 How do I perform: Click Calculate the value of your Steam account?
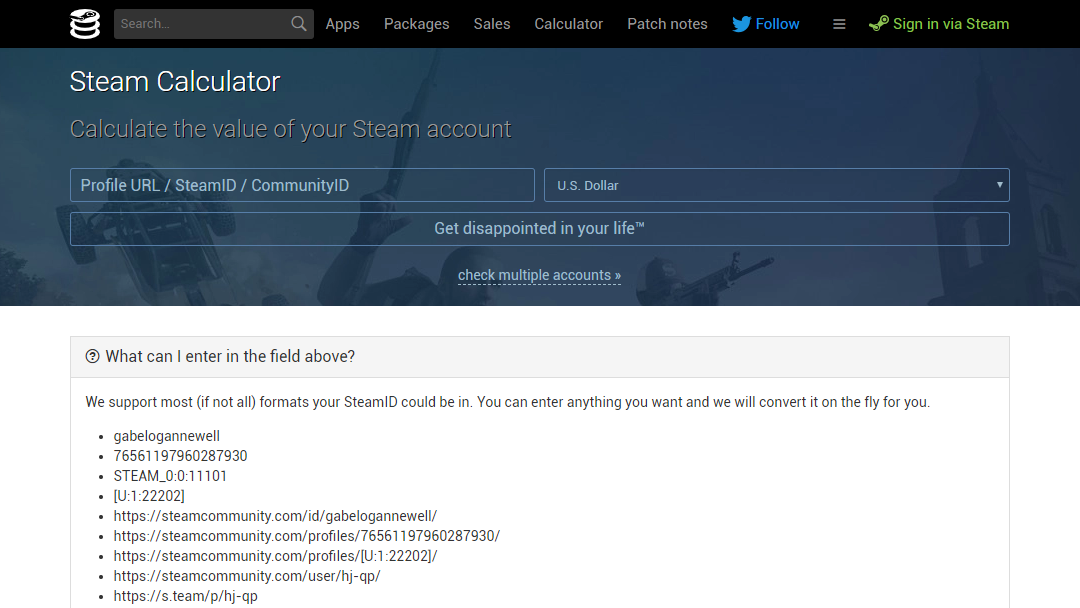point(291,129)
